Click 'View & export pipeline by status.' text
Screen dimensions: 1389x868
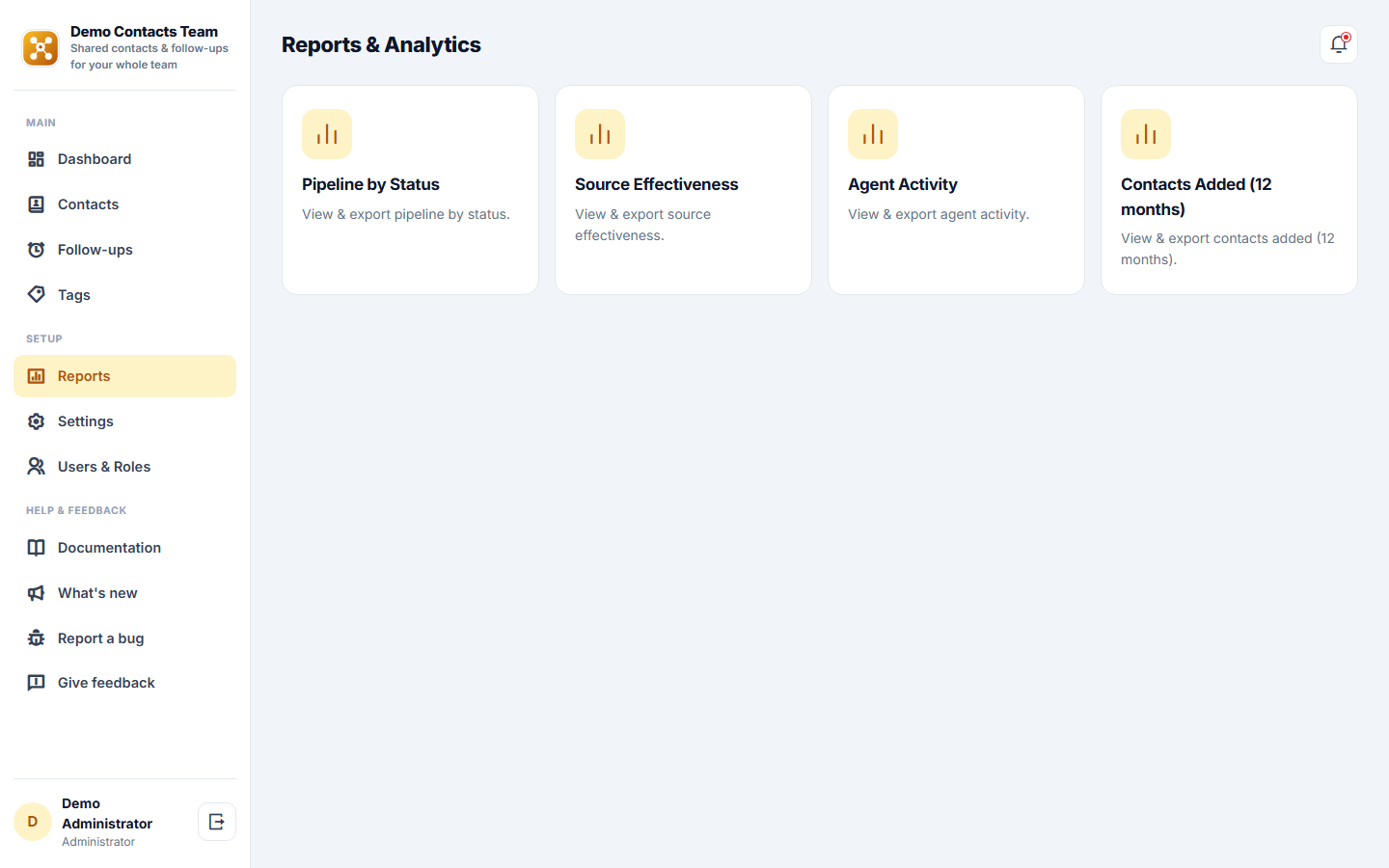click(406, 214)
